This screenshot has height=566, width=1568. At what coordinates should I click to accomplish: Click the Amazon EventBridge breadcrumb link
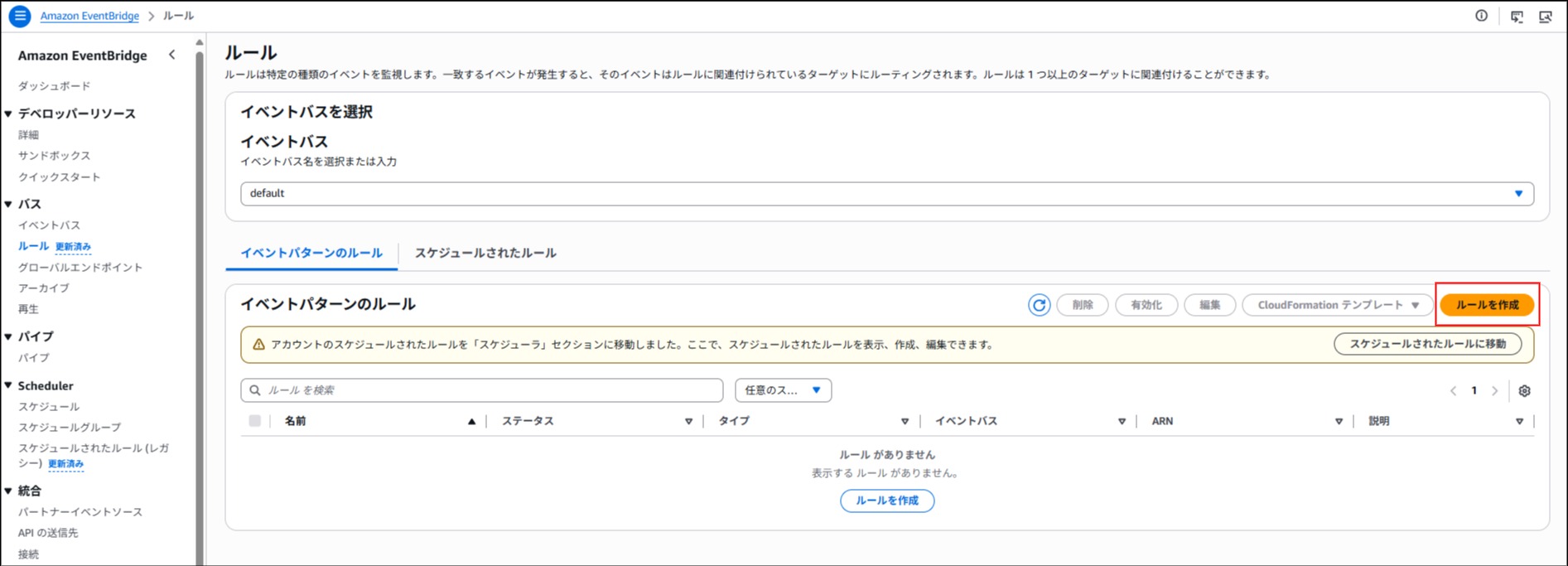click(x=89, y=16)
